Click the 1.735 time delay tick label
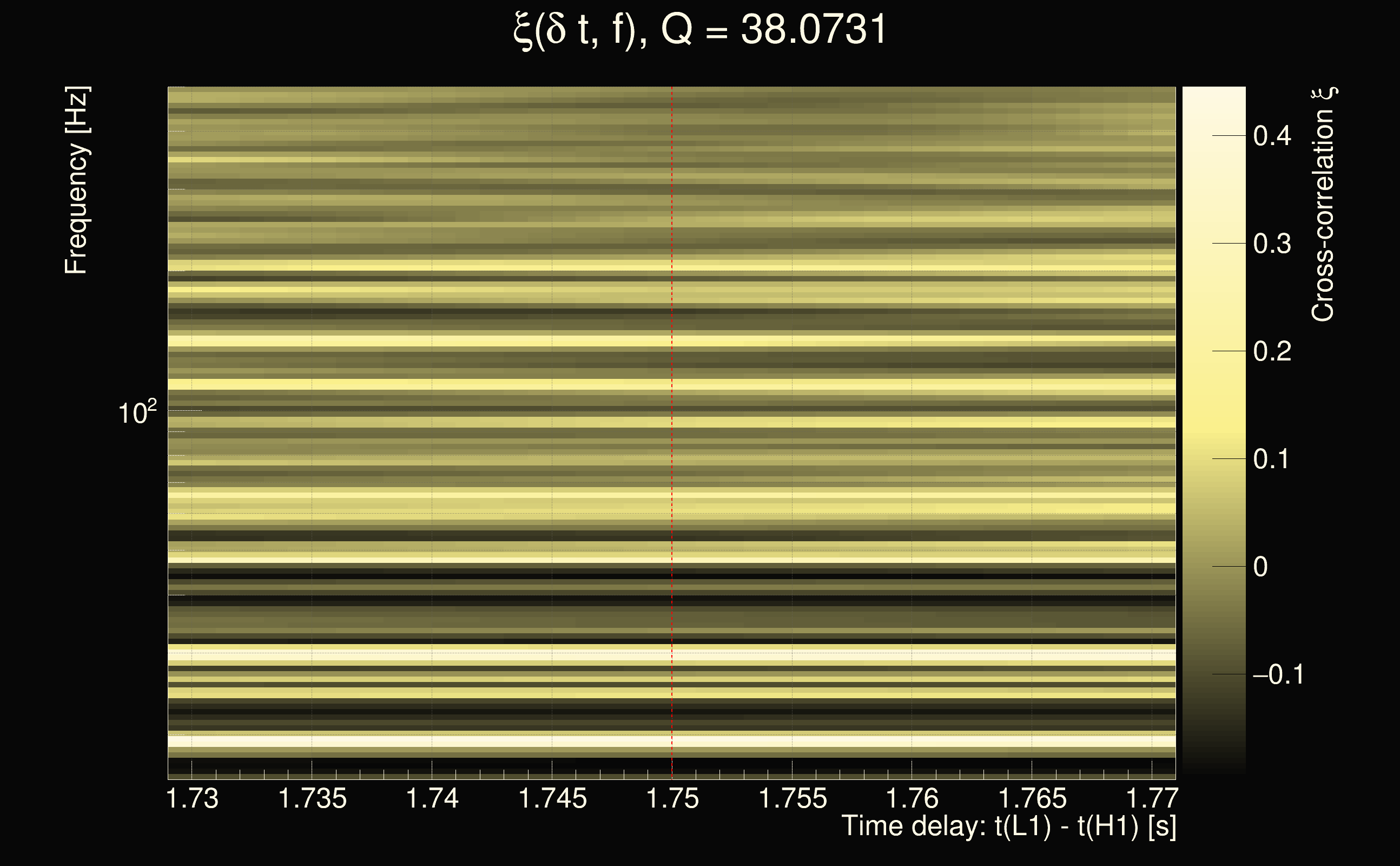 [x=313, y=798]
